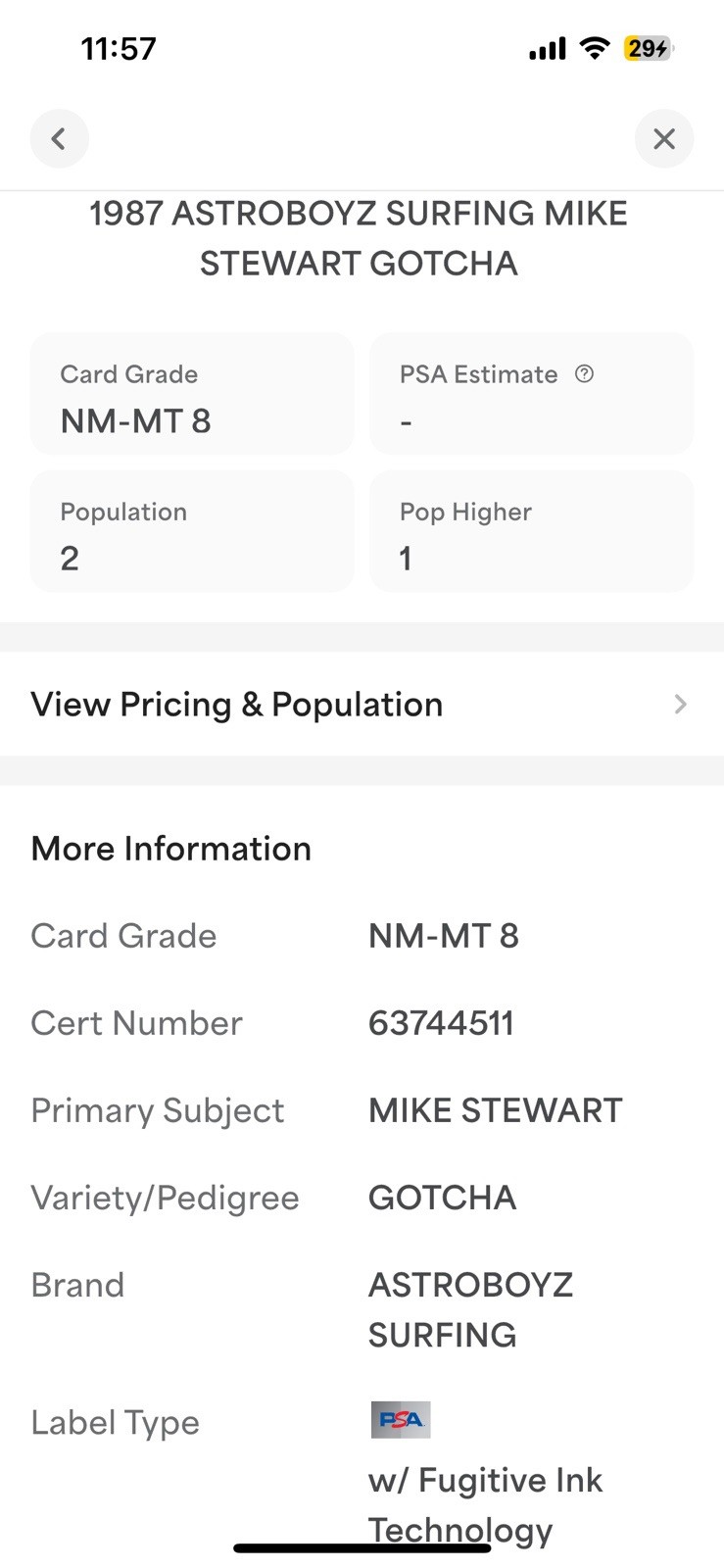Tap the cert number 63744511

441,1023
